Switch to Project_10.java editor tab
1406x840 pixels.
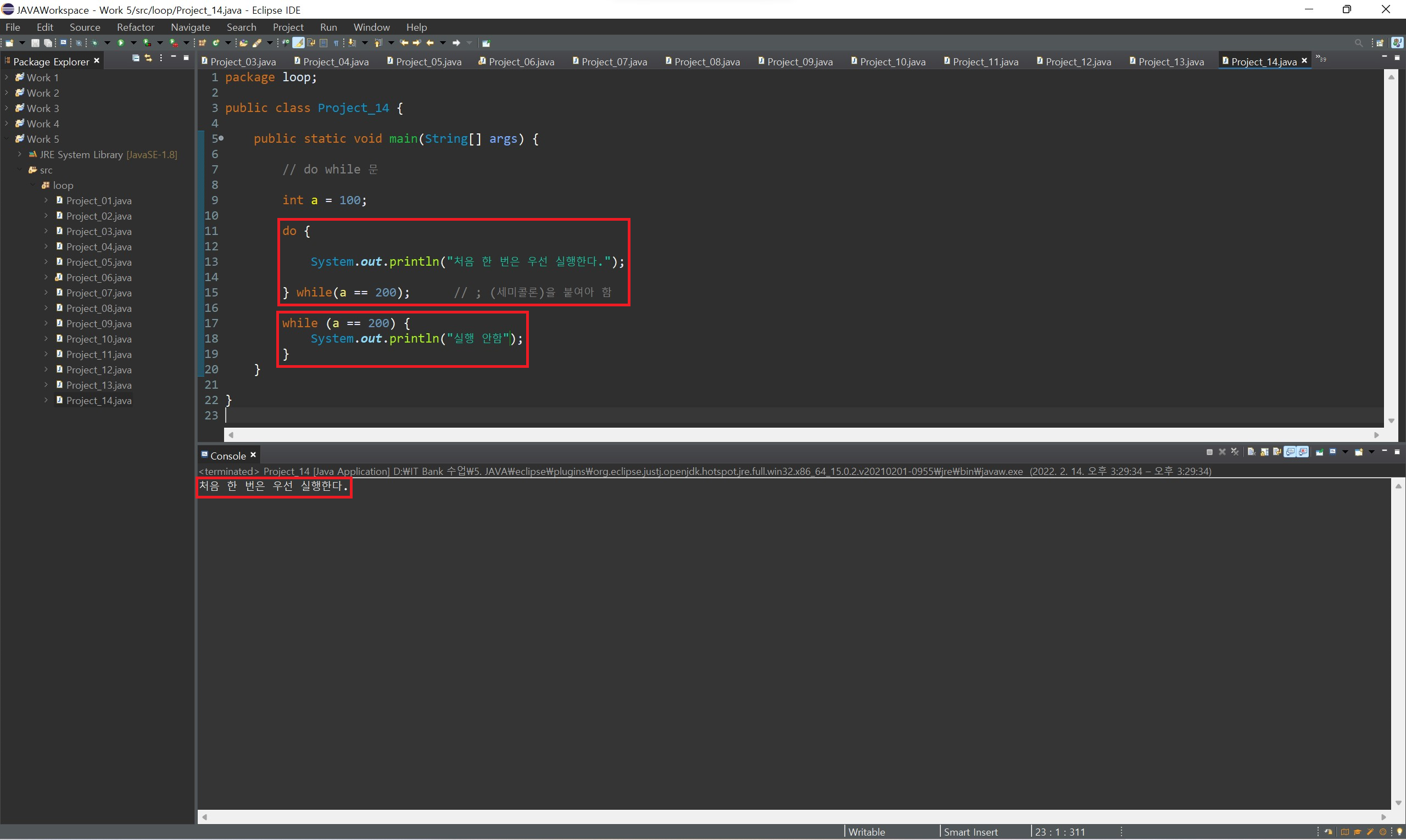coord(892,61)
